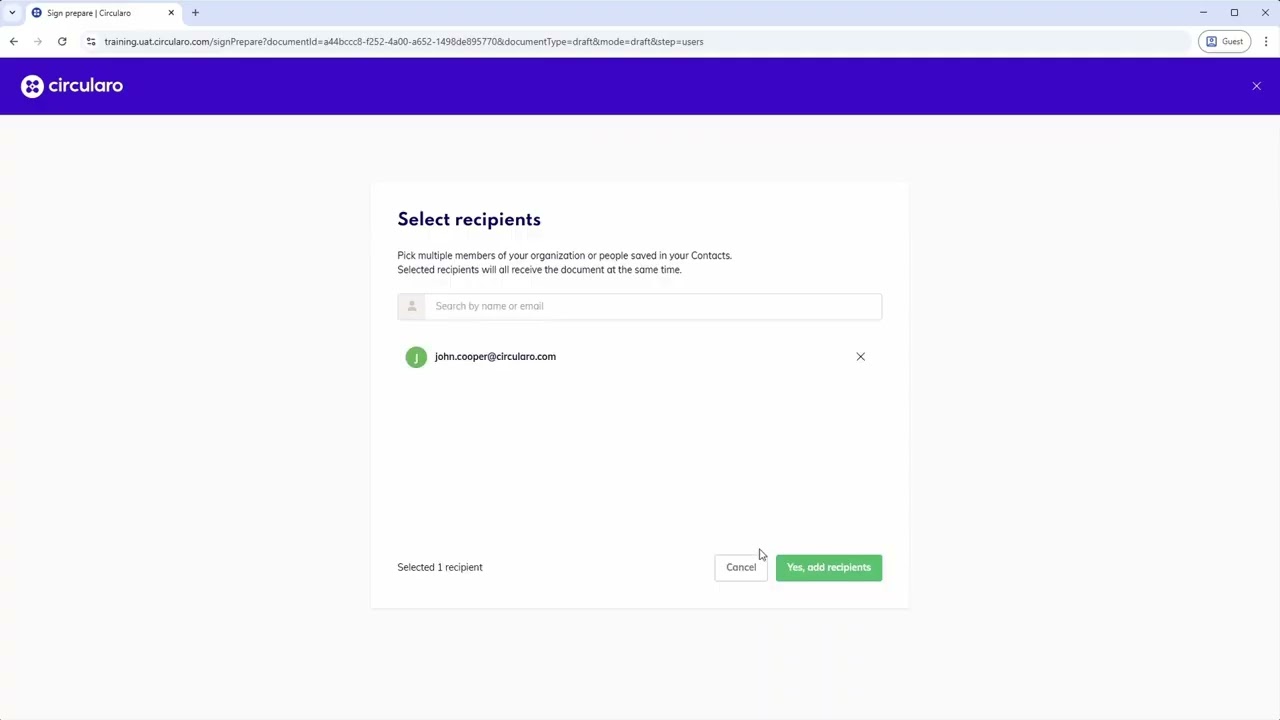
Task: Click the Selected 1 recipient text
Action: point(440,567)
